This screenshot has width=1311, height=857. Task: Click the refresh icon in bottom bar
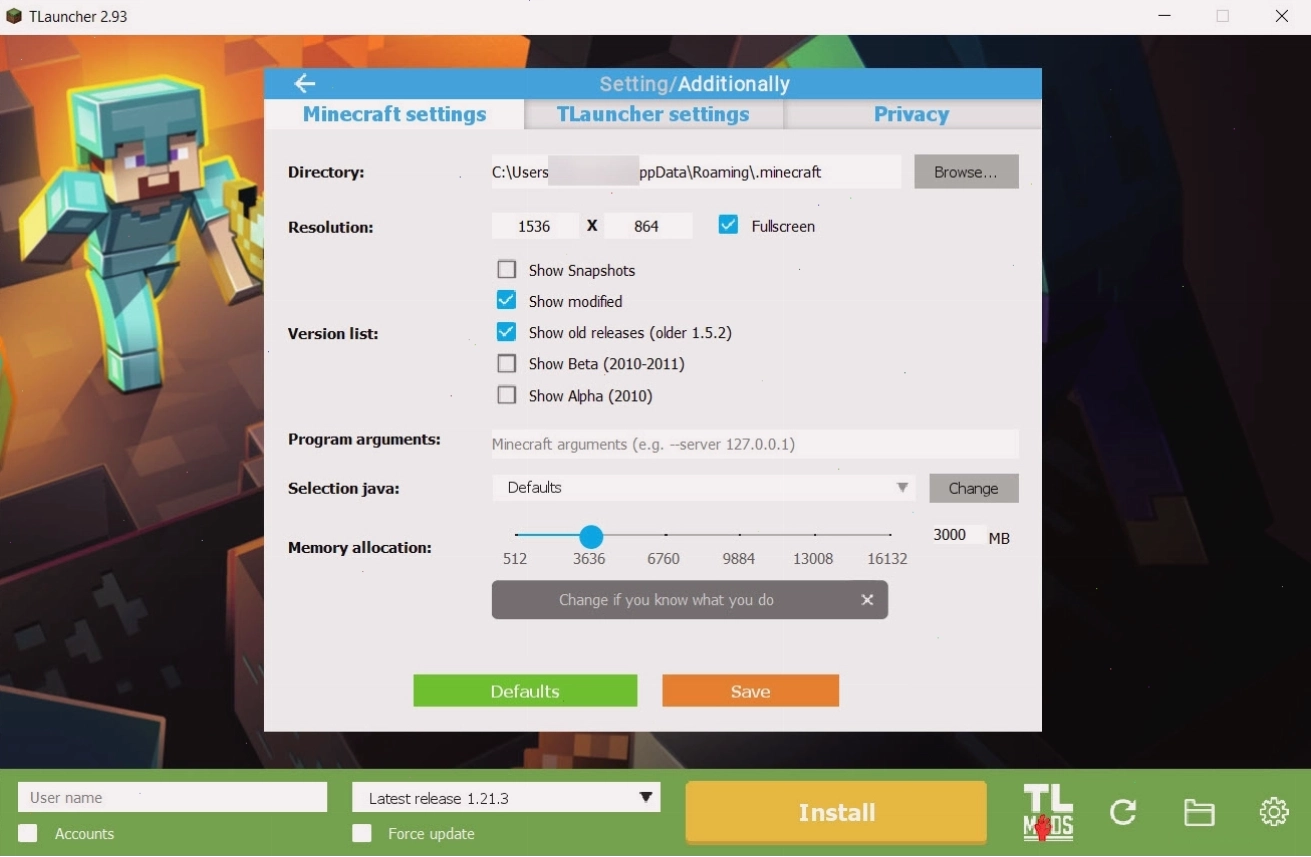click(x=1123, y=812)
